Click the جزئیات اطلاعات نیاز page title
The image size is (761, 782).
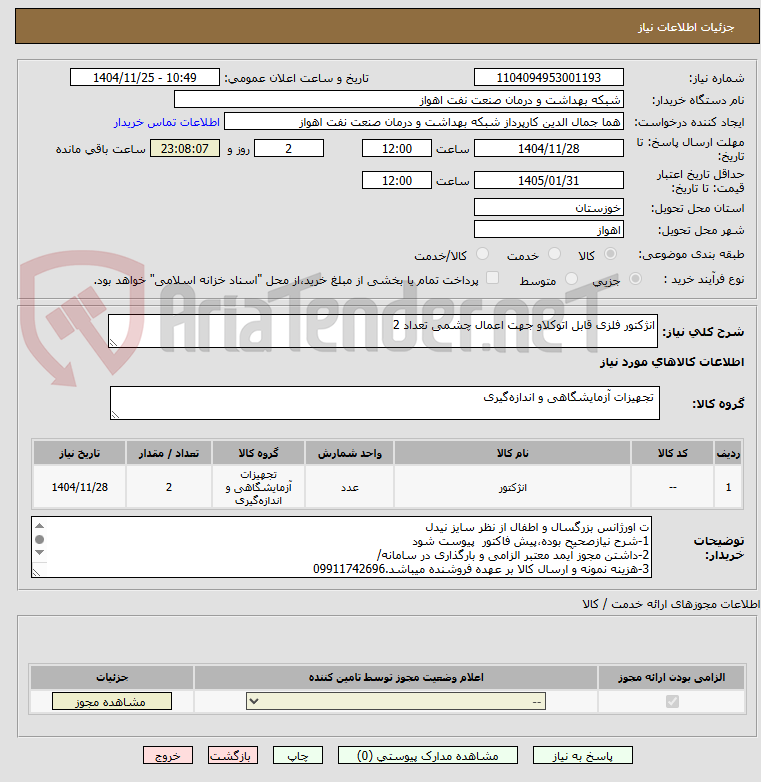coord(686,27)
